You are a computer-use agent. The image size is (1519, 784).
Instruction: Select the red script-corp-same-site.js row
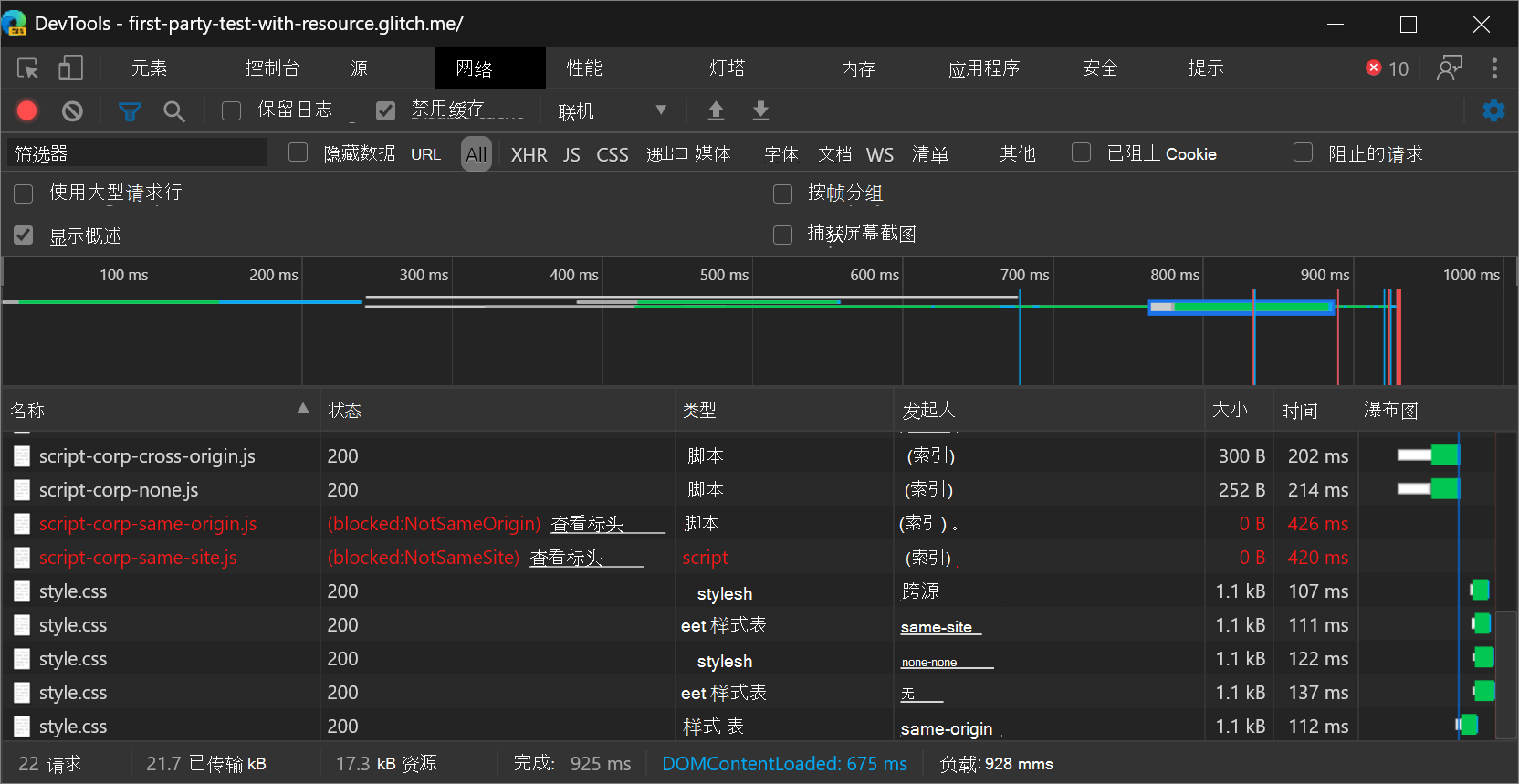tap(749, 558)
